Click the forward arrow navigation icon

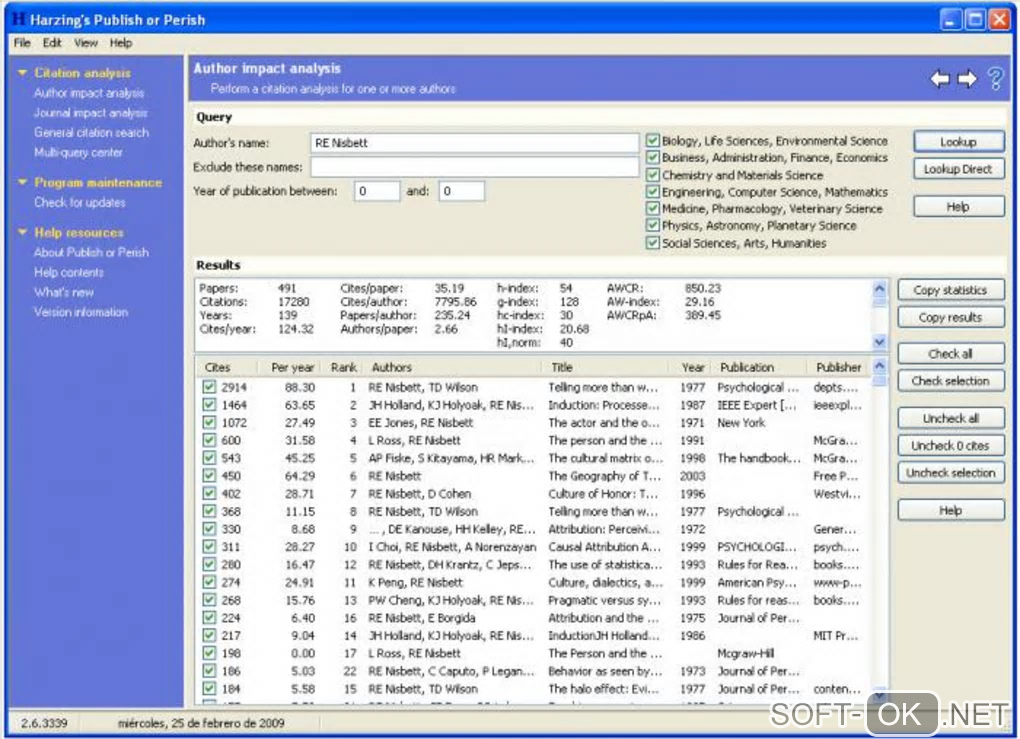(x=967, y=80)
